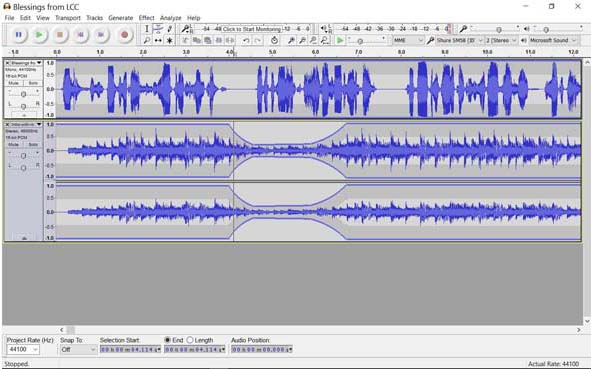This screenshot has height=369, width=591.
Task: Open the Help menu
Action: [194, 18]
